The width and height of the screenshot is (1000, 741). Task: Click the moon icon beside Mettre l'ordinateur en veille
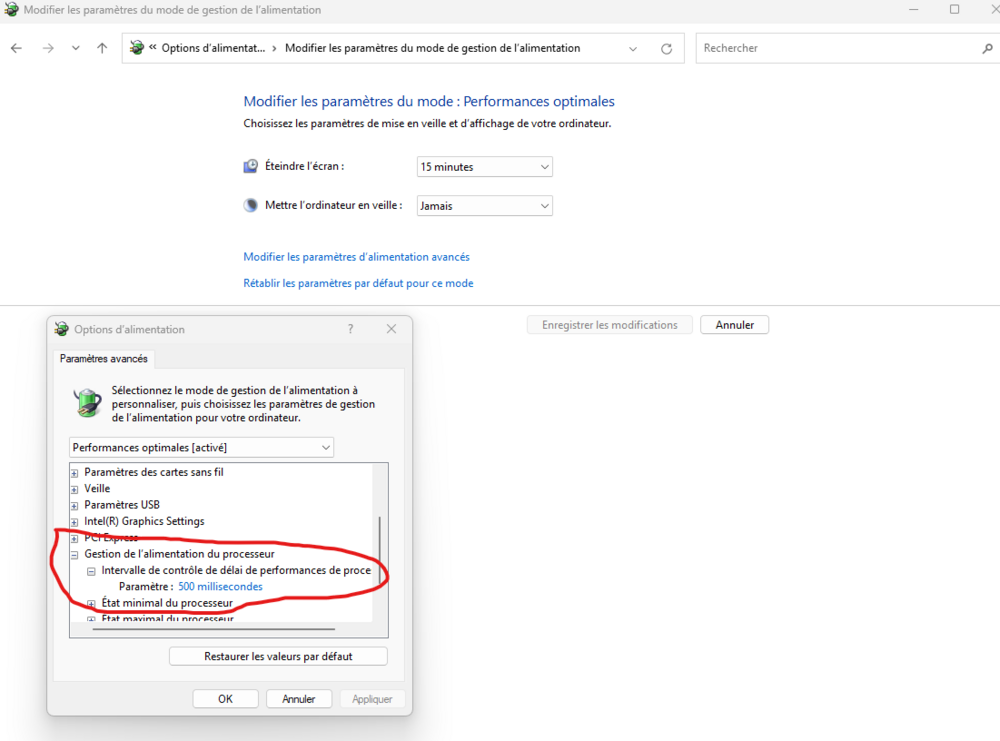point(251,205)
